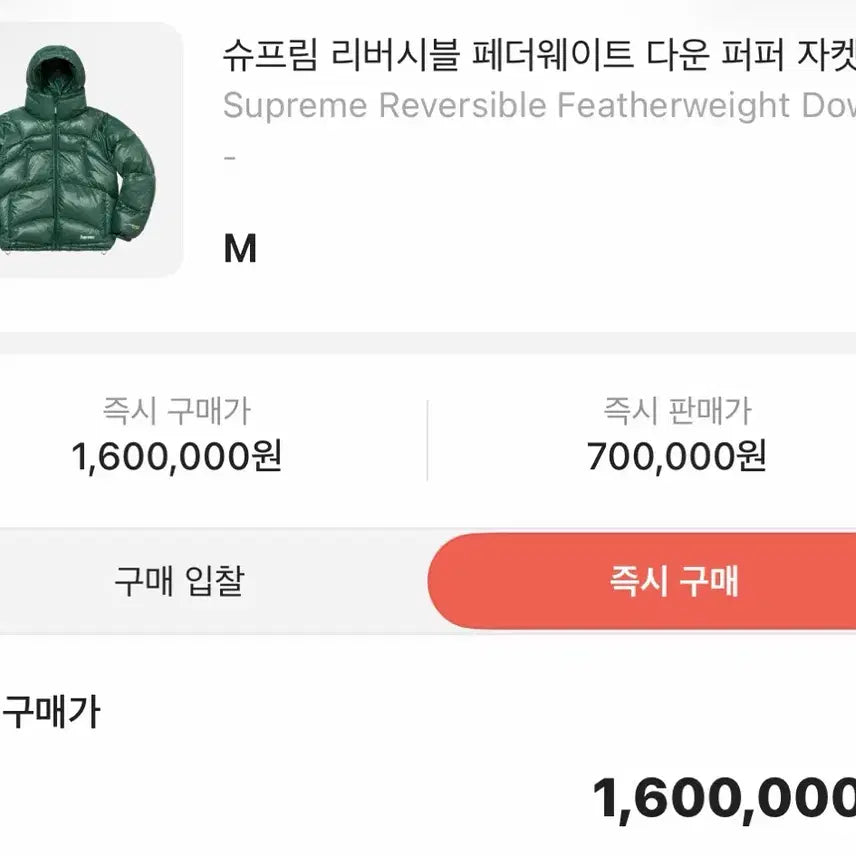Click the dash below the English product name
This screenshot has width=856, height=856.
(x=229, y=160)
